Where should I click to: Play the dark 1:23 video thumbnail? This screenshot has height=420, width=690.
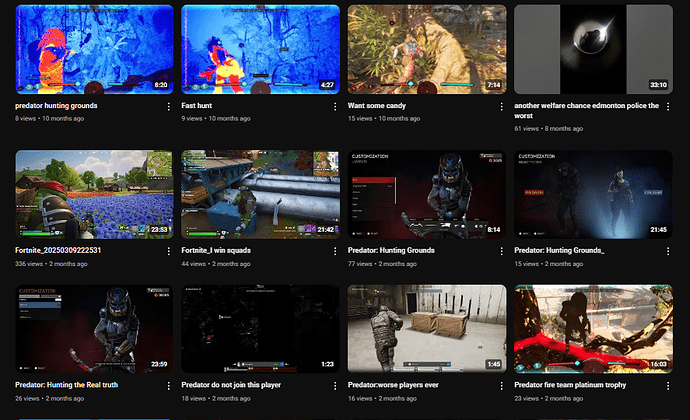[x=261, y=329]
